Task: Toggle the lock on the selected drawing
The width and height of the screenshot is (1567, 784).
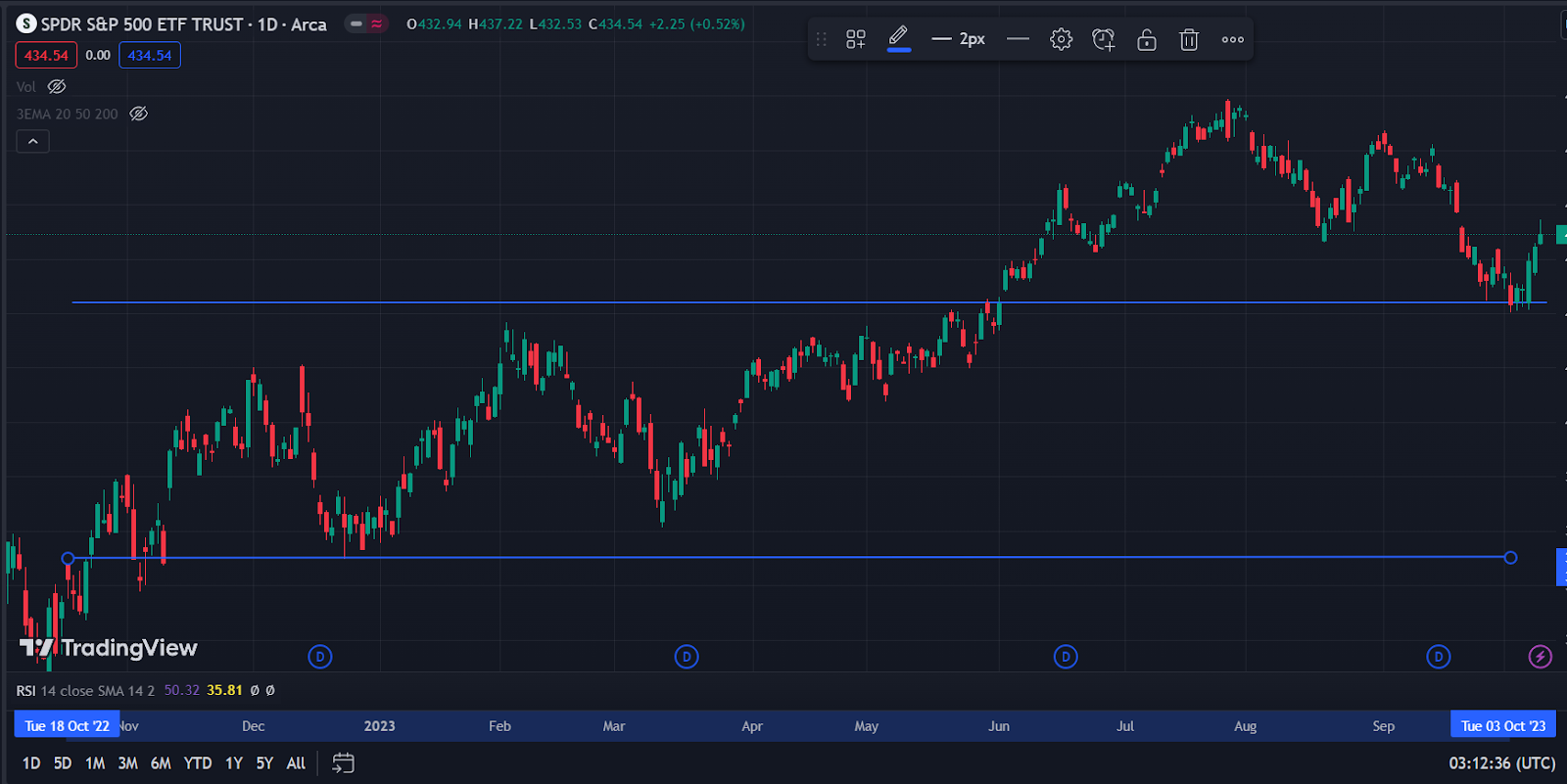Action: (x=1146, y=39)
